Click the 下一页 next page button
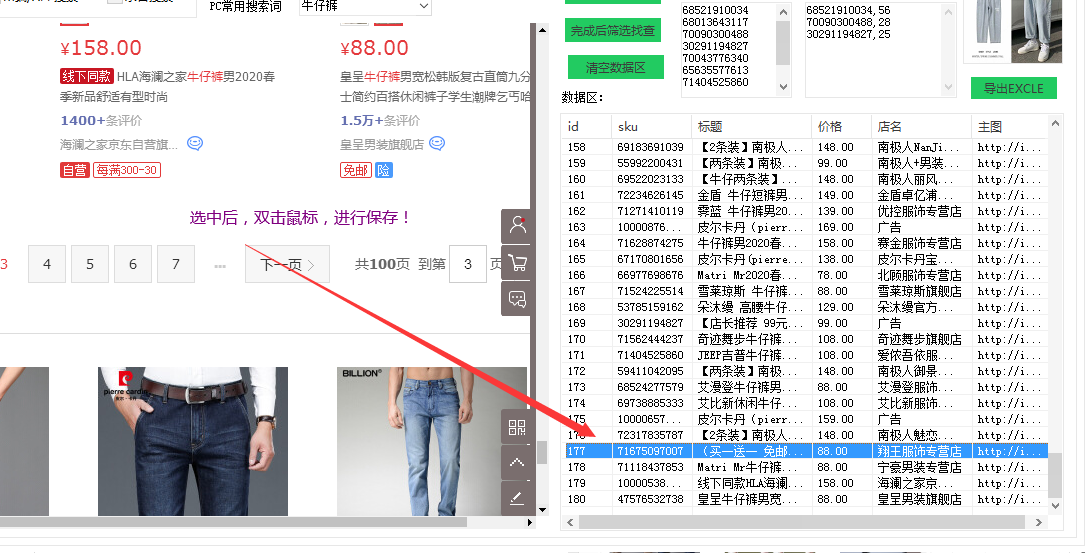 point(287,264)
